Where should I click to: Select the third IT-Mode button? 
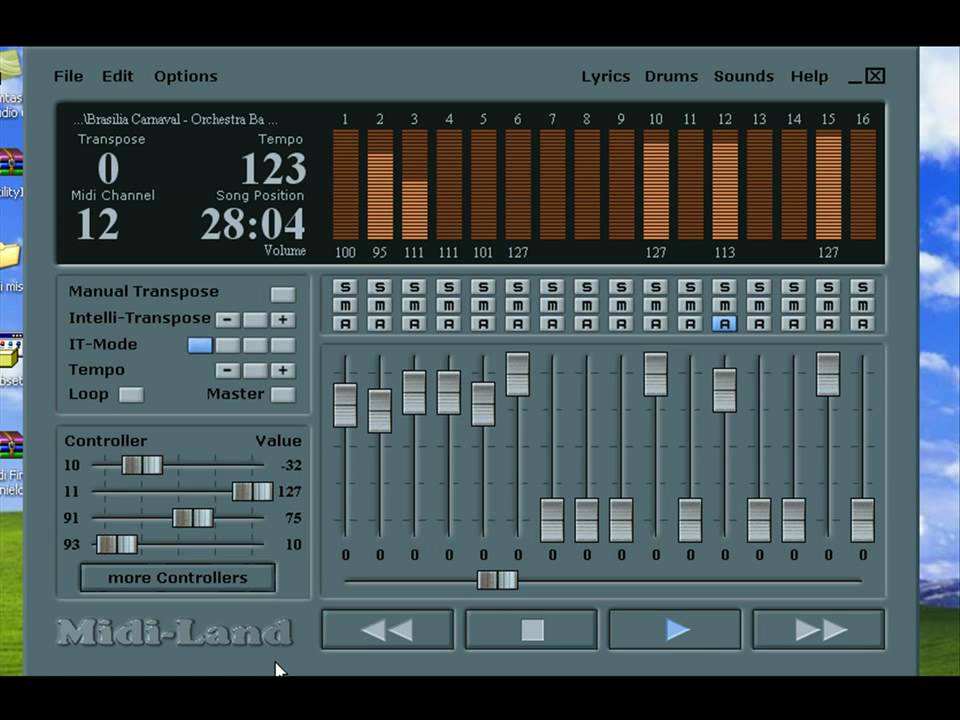[x=255, y=345]
